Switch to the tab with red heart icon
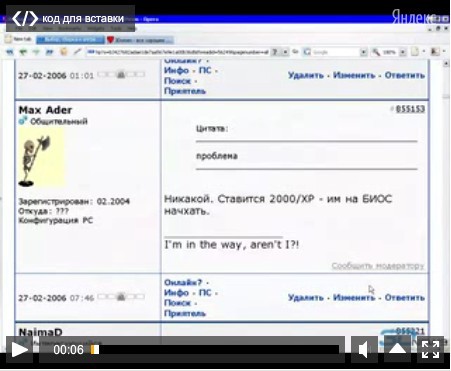The height and width of the screenshot is (371, 451). [x=140, y=40]
